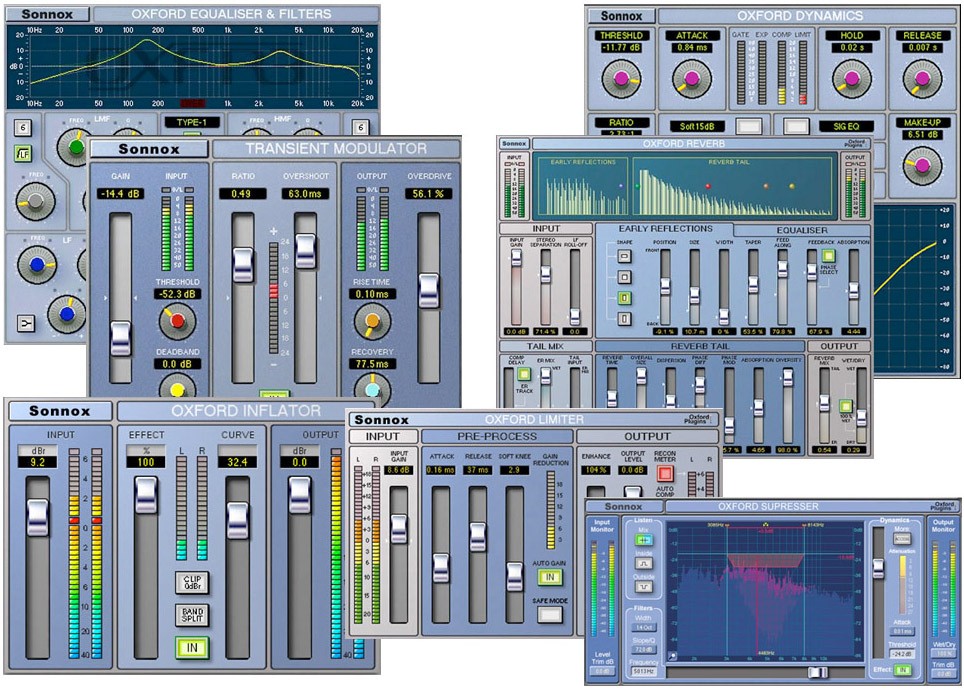Enable Auto Gain IN on Oxford Limiter
The image size is (964, 689).
[550, 577]
